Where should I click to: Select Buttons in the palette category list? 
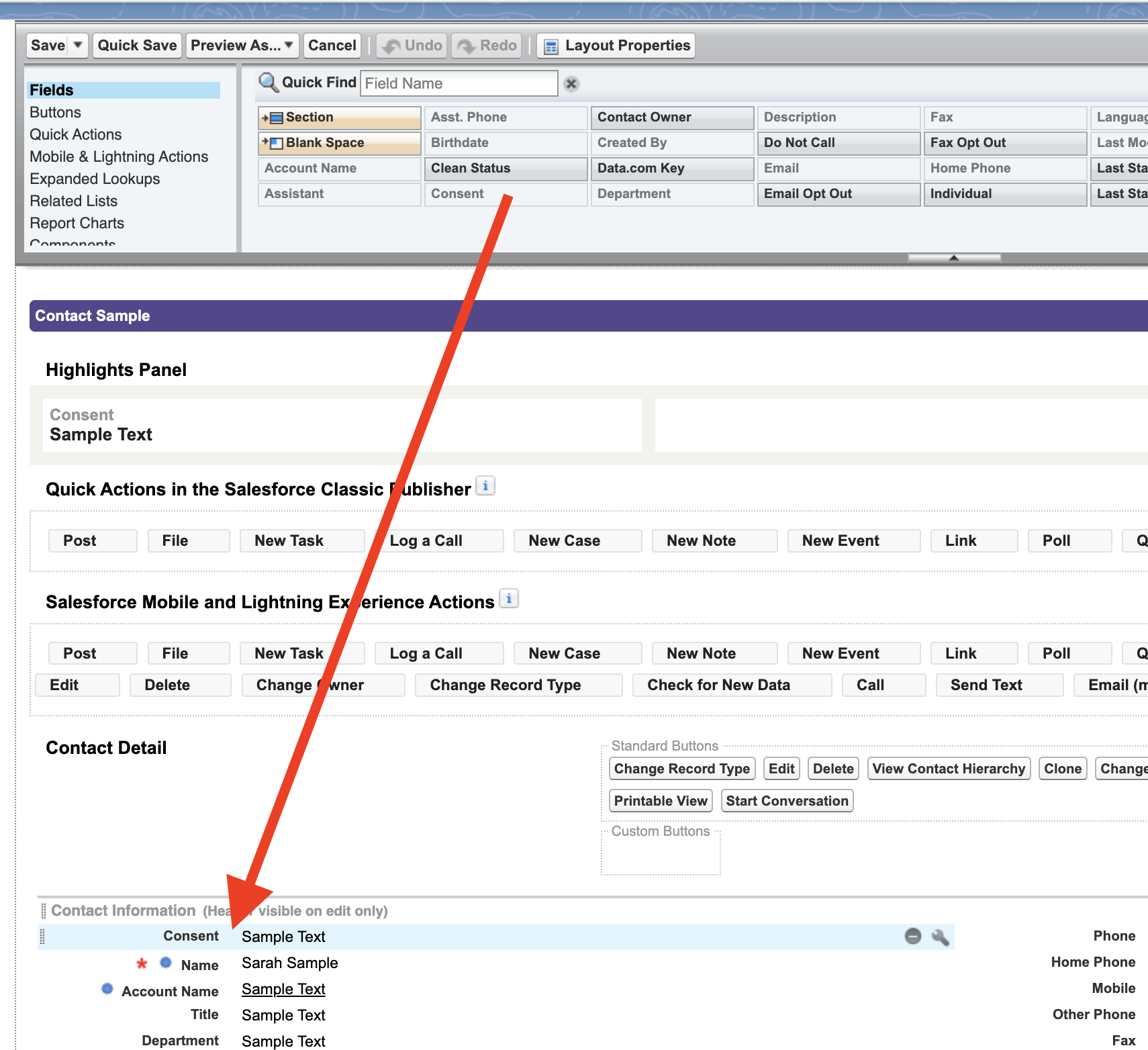coord(55,112)
